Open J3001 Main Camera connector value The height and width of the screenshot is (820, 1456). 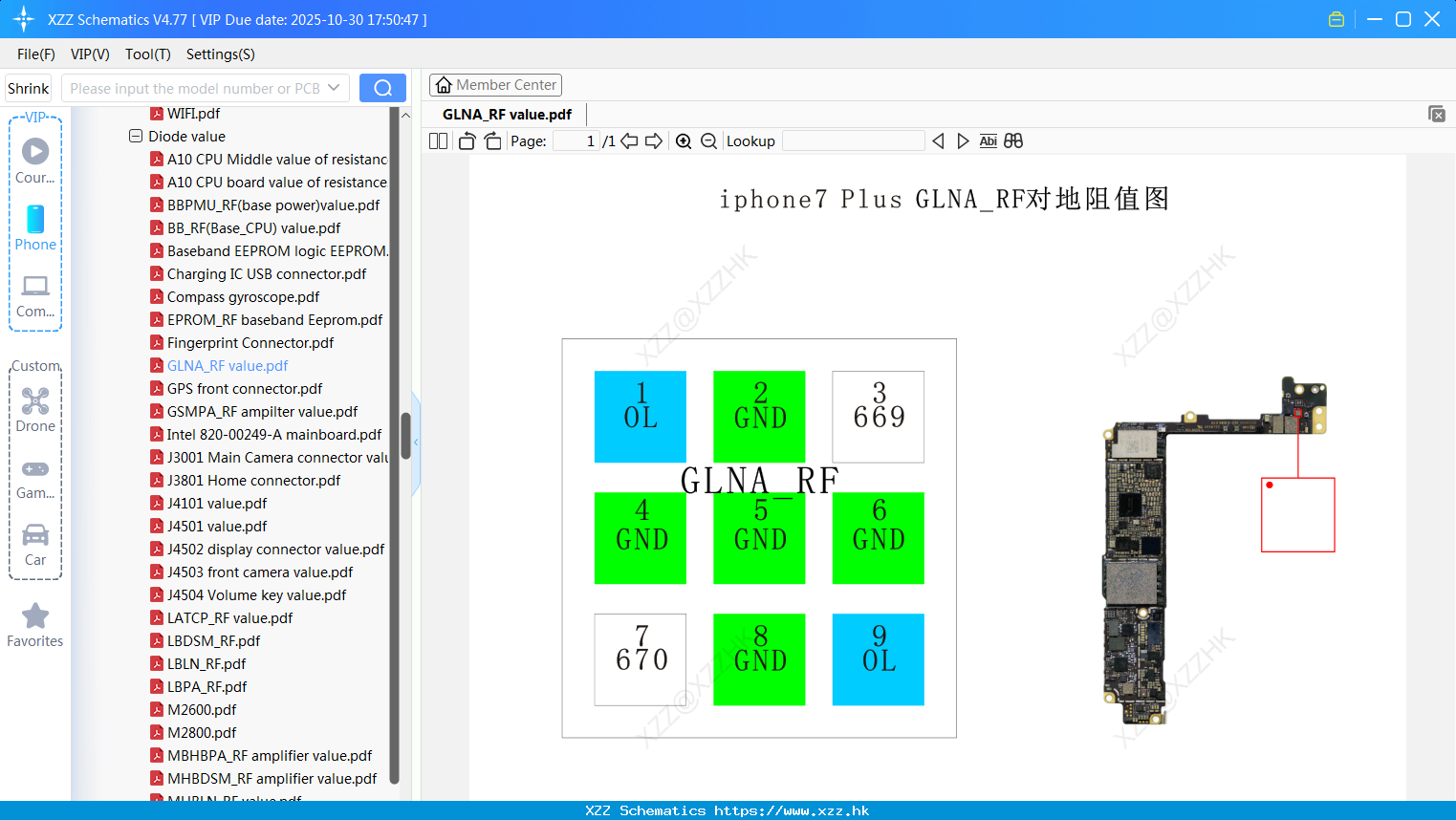click(x=269, y=458)
